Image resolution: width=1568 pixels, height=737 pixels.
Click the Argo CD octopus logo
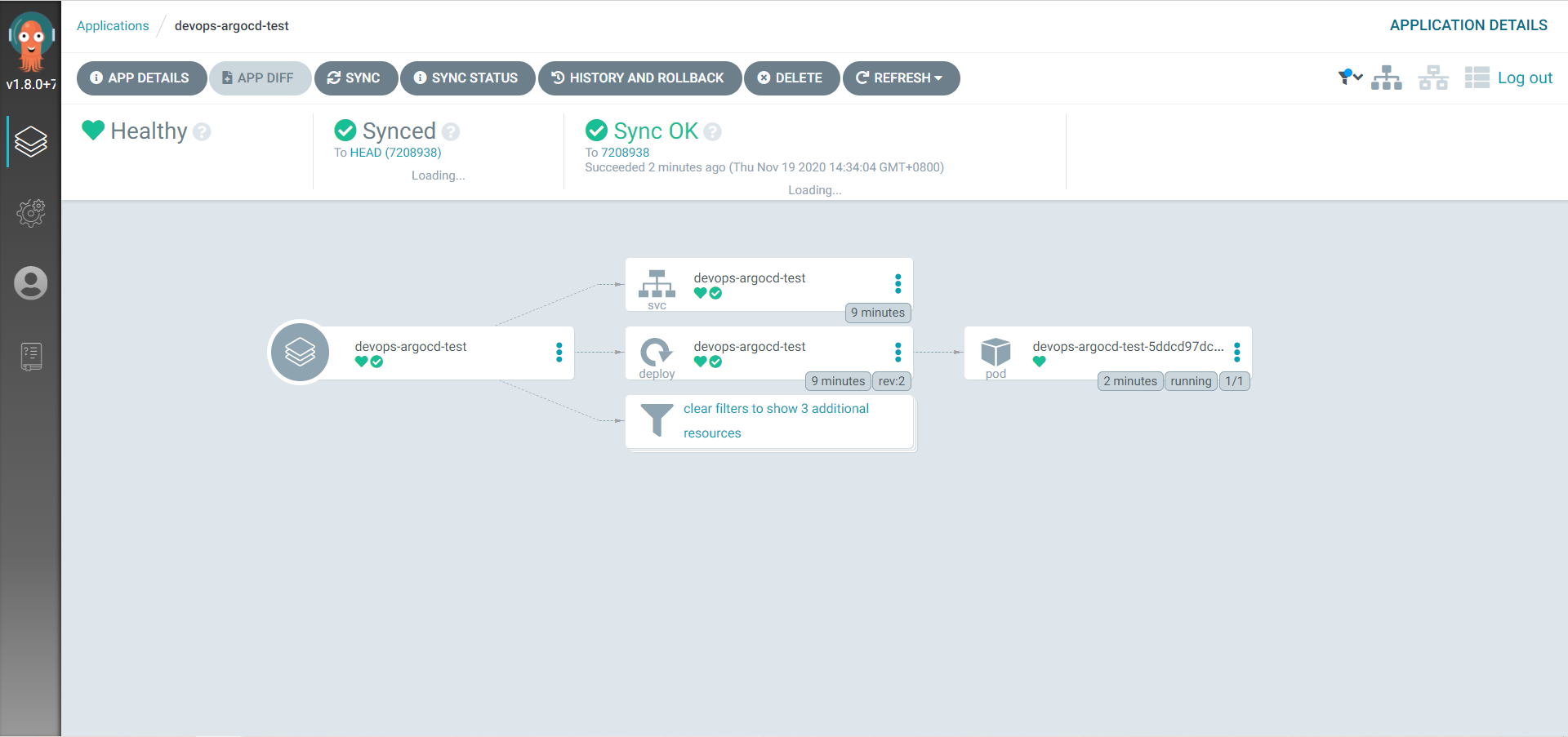point(31,42)
